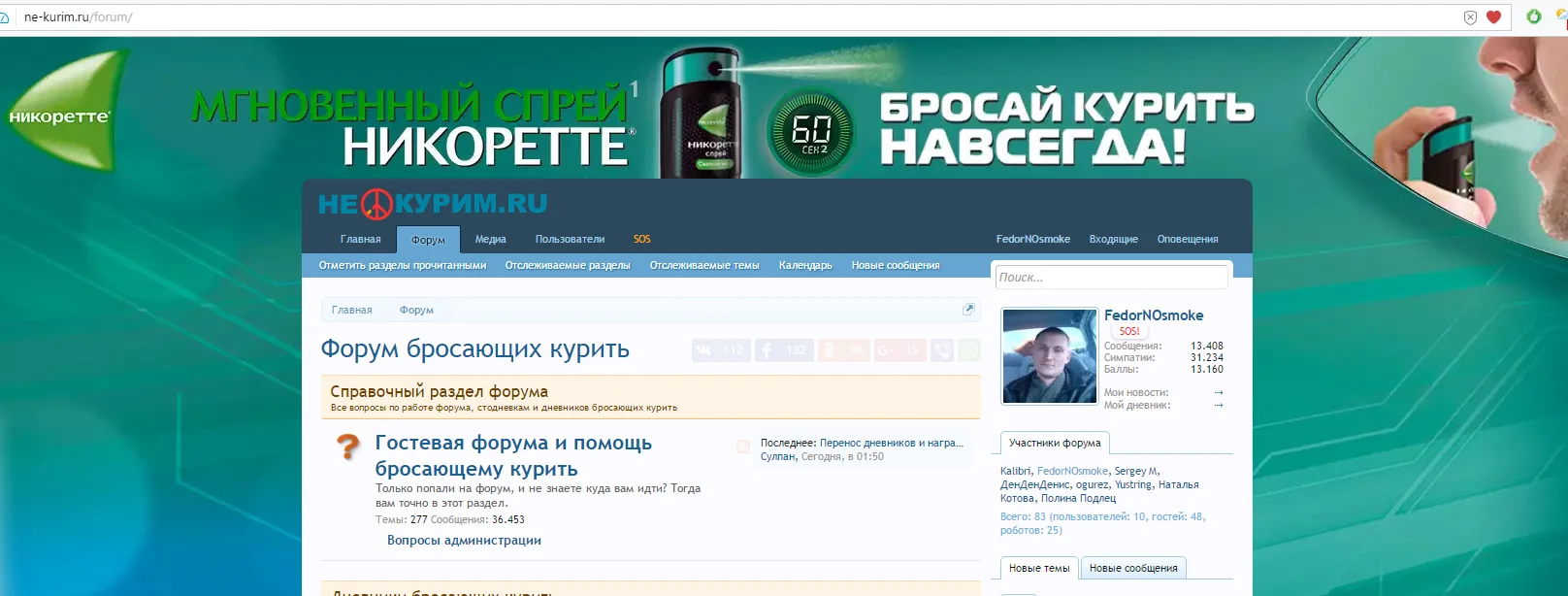Share the page via WhatsApp icon
Screen dimensions: 1568x596
[x=969, y=350]
